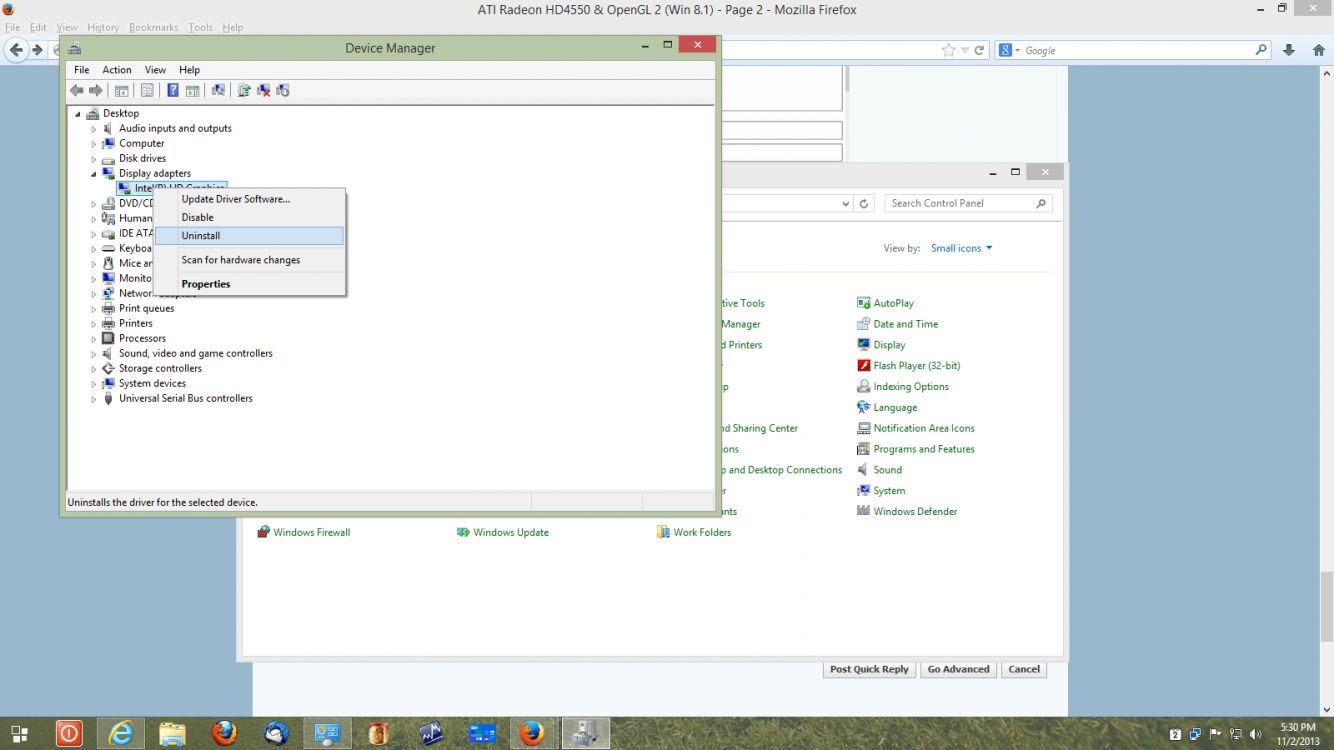Collapse the Display adapters node
Viewport: 1334px width, 750px height.
click(94, 174)
